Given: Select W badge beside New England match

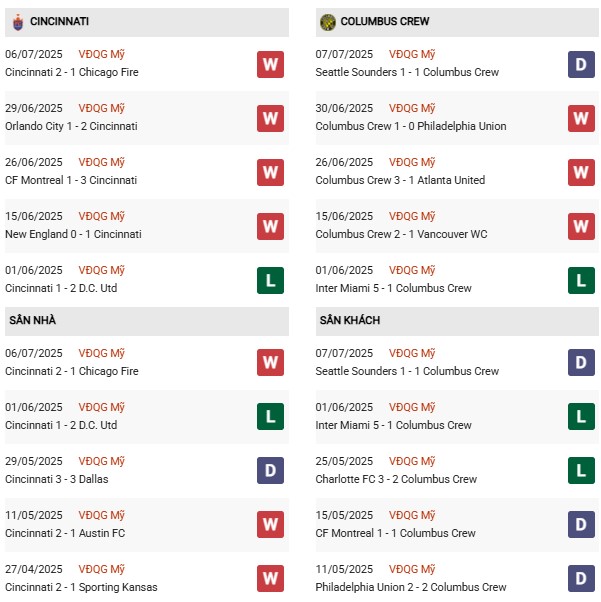Looking at the screenshot, I should pos(270,226).
